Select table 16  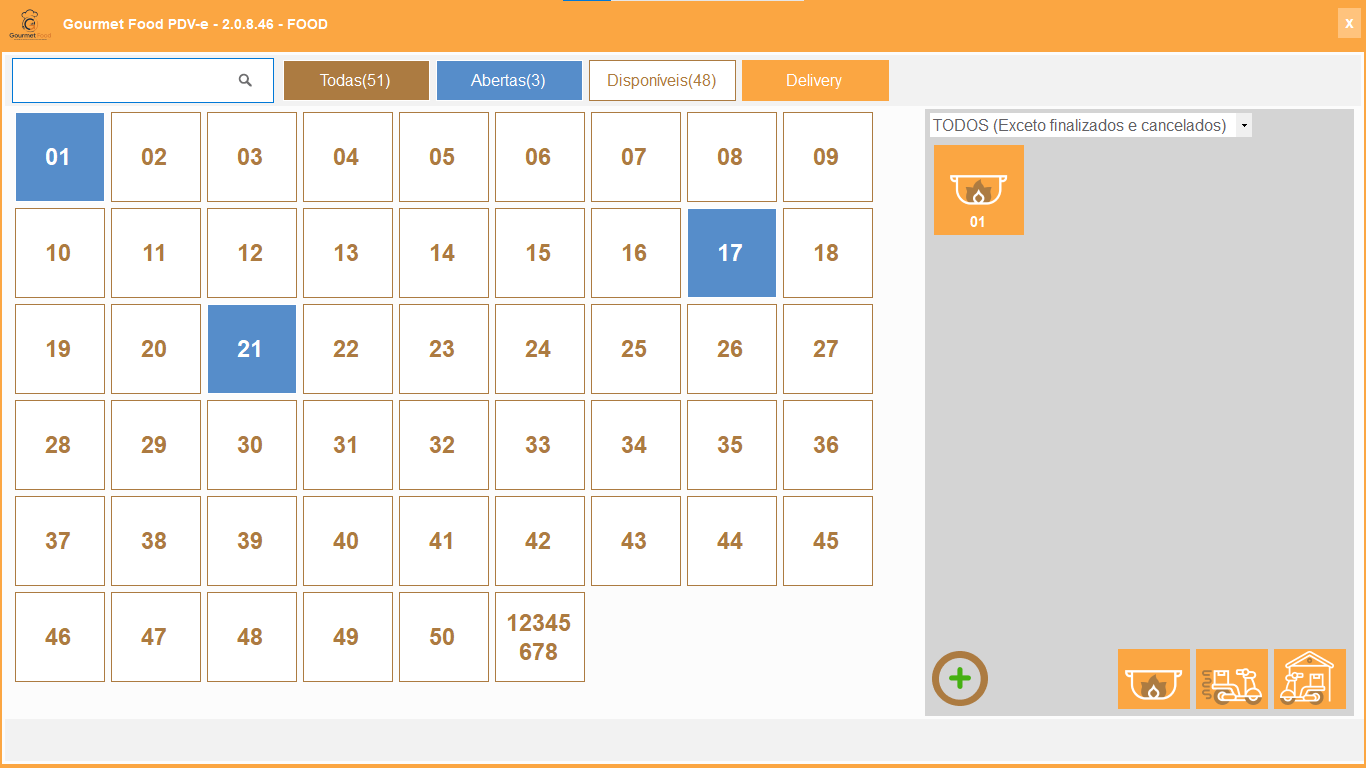(x=636, y=253)
